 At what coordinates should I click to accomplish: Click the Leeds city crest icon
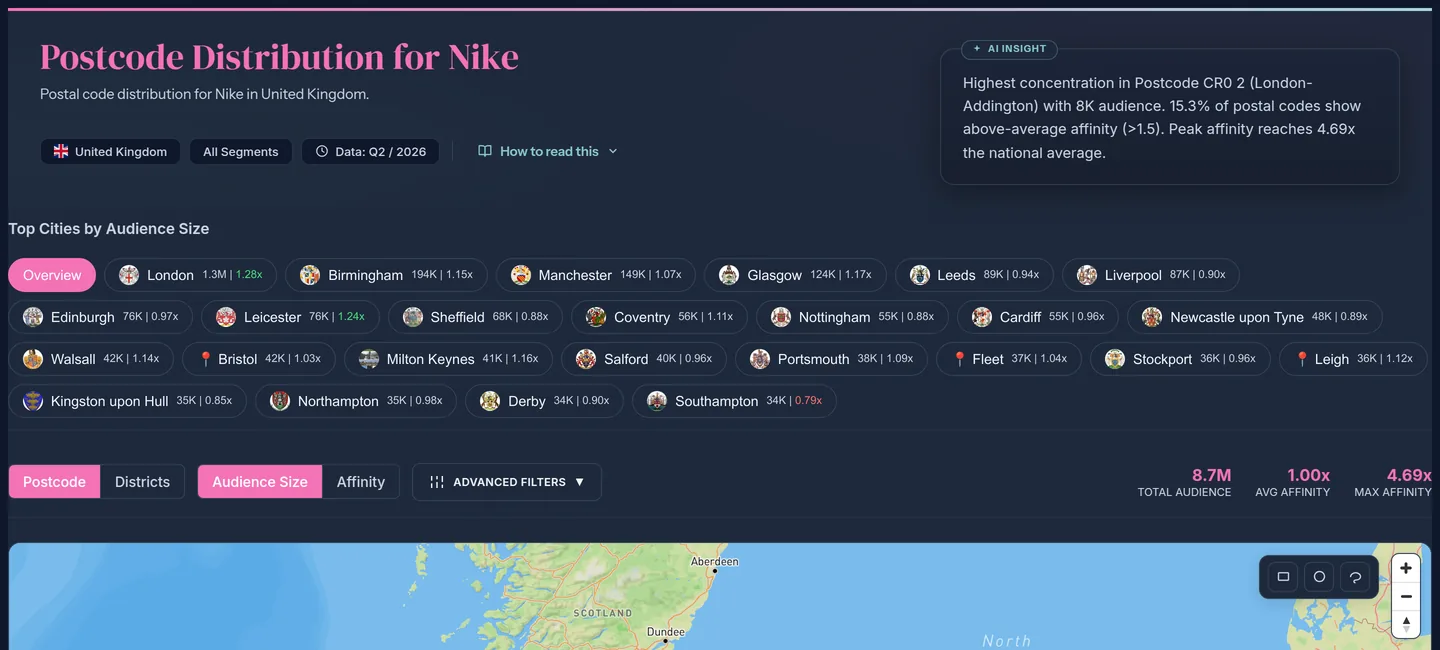920,275
